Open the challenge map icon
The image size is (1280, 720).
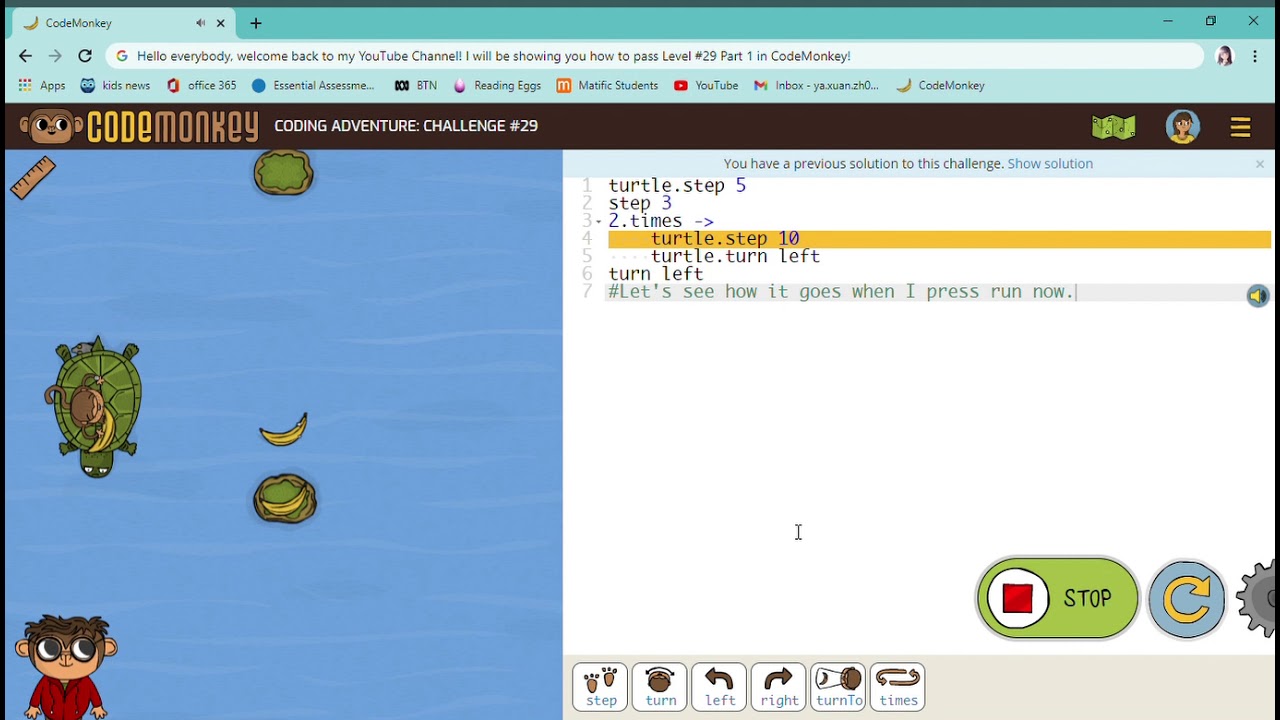point(1113,127)
